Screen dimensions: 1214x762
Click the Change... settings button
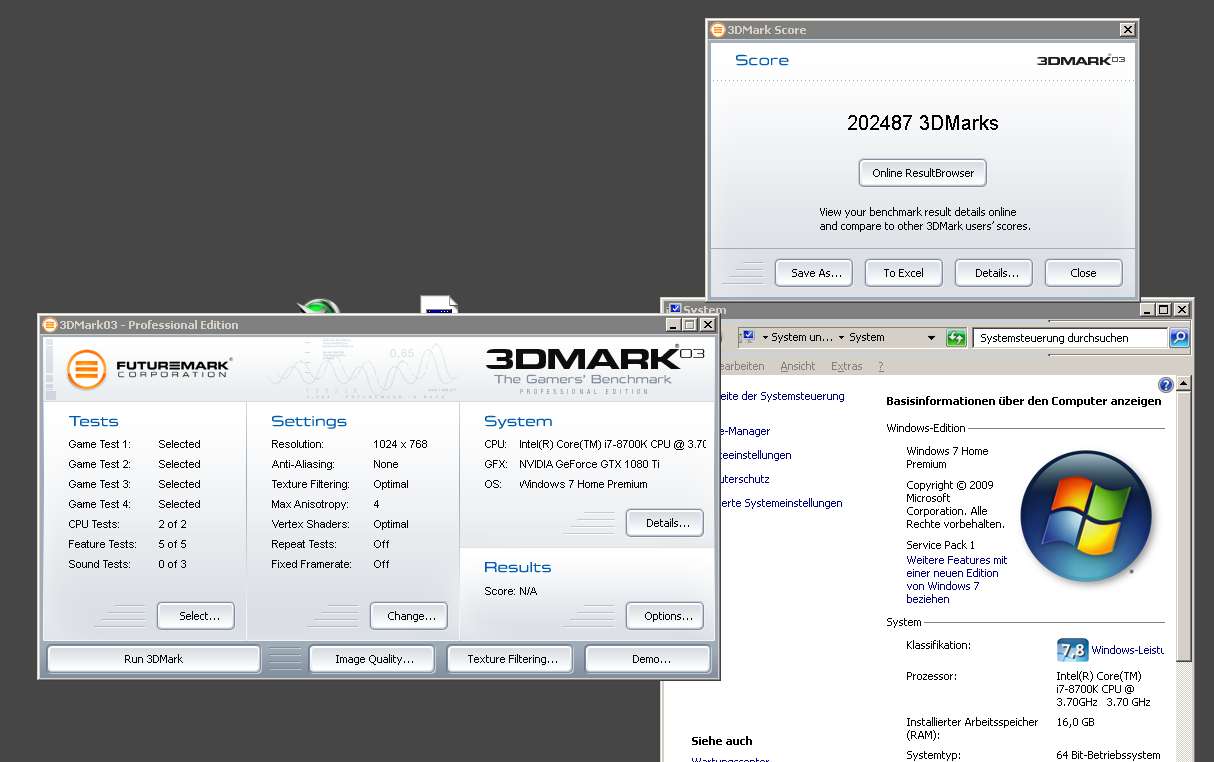pyautogui.click(x=409, y=616)
